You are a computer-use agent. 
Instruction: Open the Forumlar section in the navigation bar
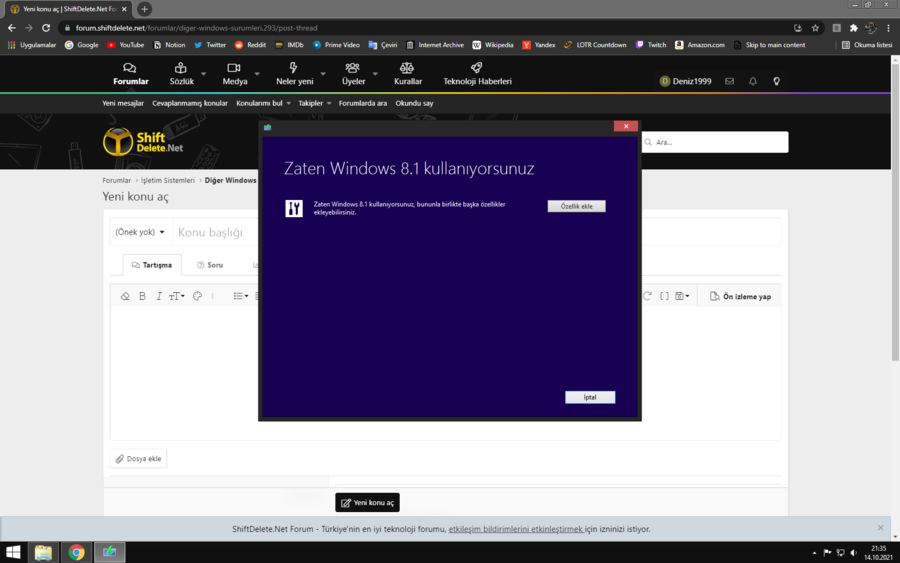(130, 75)
